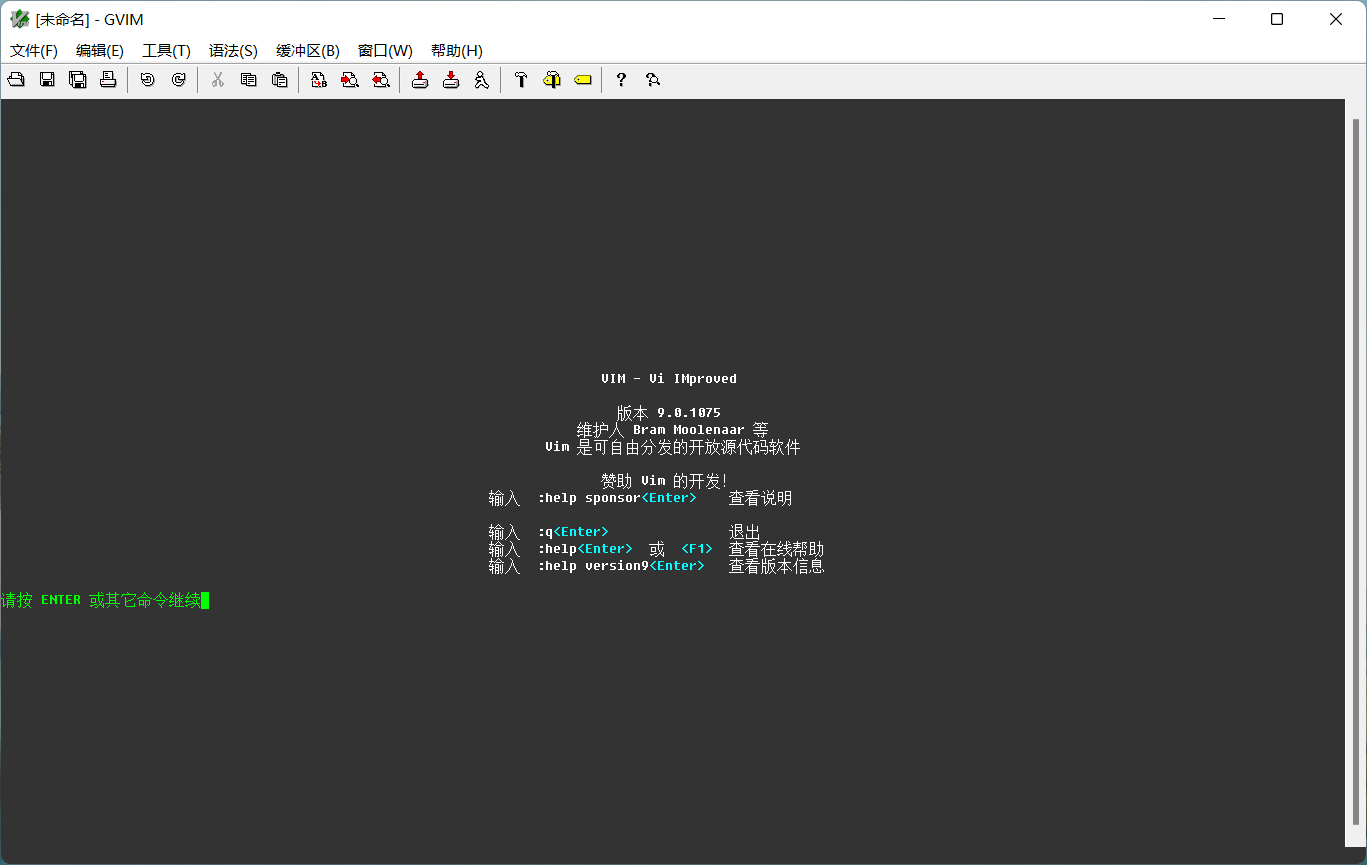1367x865 pixels.
Task: Paste from clipboard toolbar icon
Action: (x=280, y=80)
